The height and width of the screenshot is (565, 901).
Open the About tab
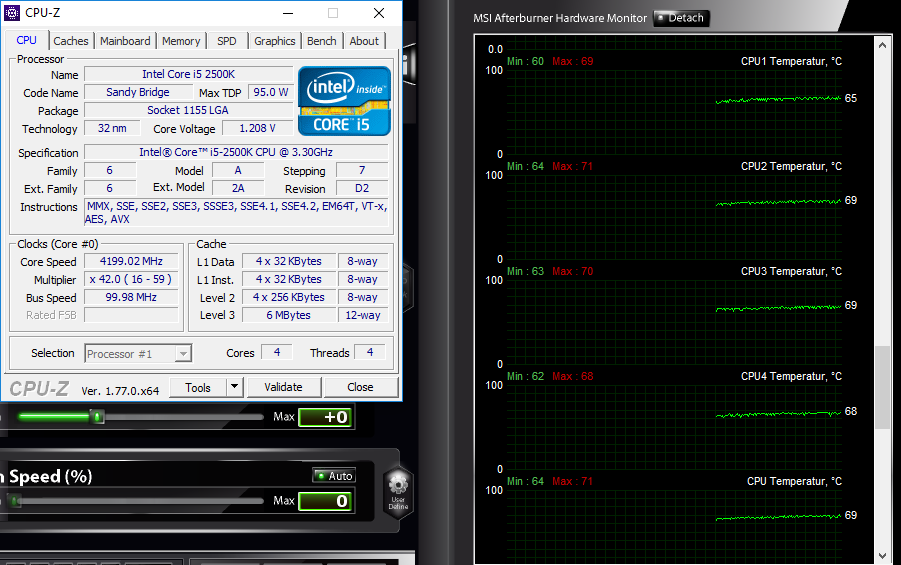(364, 41)
